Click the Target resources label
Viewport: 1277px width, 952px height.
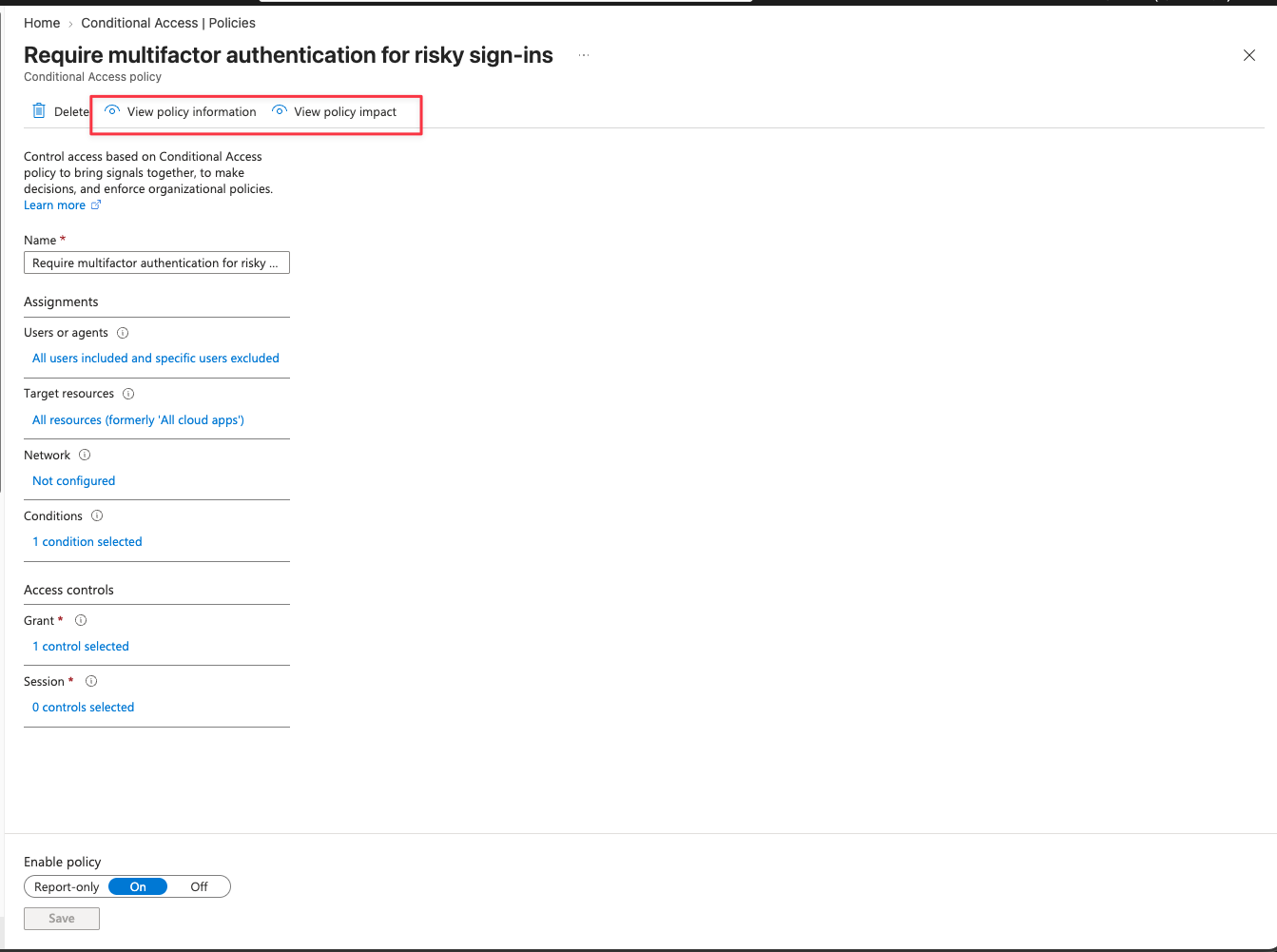pyautogui.click(x=68, y=394)
